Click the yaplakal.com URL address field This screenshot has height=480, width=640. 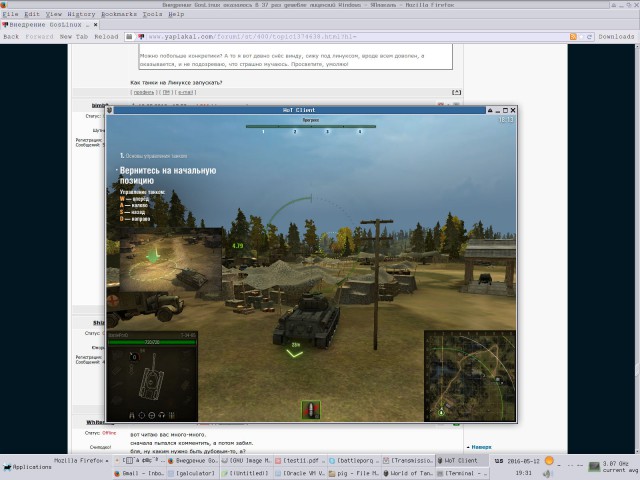coord(355,37)
